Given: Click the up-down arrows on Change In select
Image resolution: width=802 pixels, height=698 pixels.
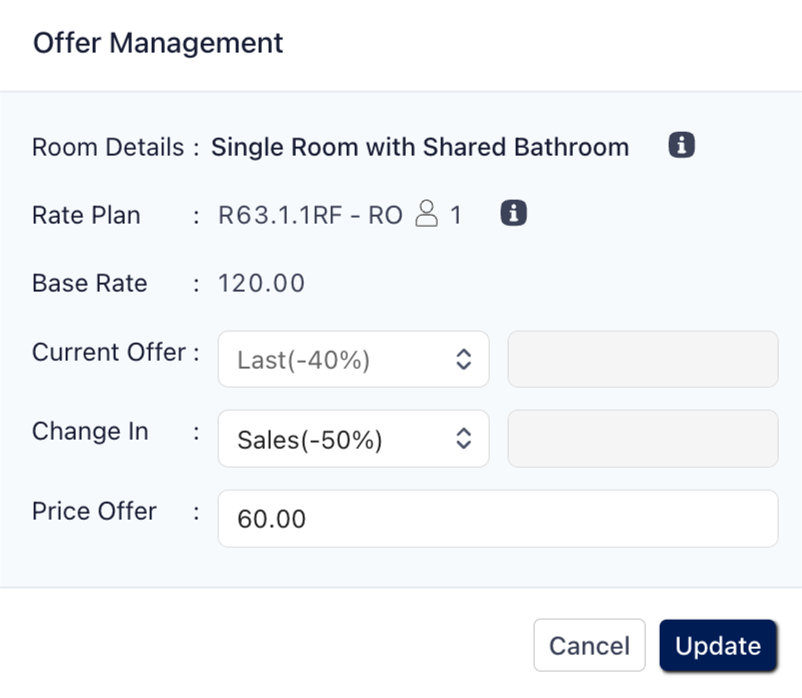Looking at the screenshot, I should (x=463, y=439).
